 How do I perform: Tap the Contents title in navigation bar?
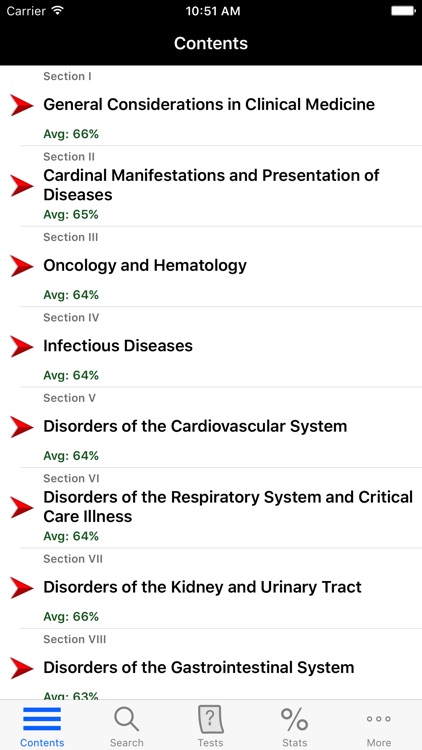[211, 43]
